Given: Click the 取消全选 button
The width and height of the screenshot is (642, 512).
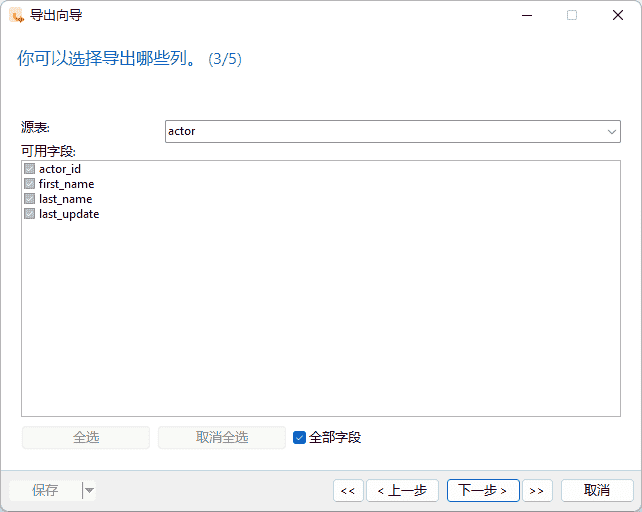Looking at the screenshot, I should [x=222, y=437].
